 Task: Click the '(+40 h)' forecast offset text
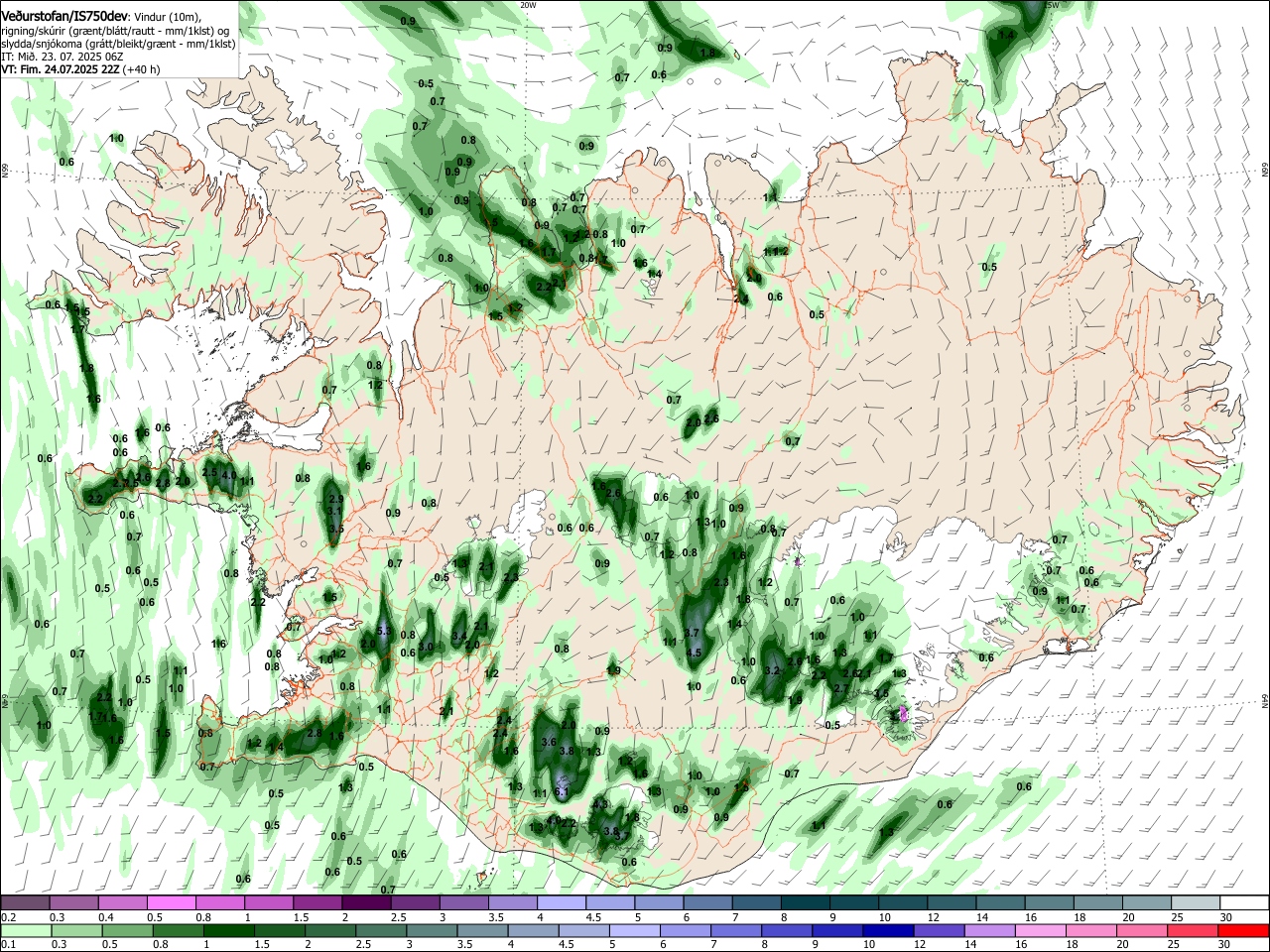[142, 69]
